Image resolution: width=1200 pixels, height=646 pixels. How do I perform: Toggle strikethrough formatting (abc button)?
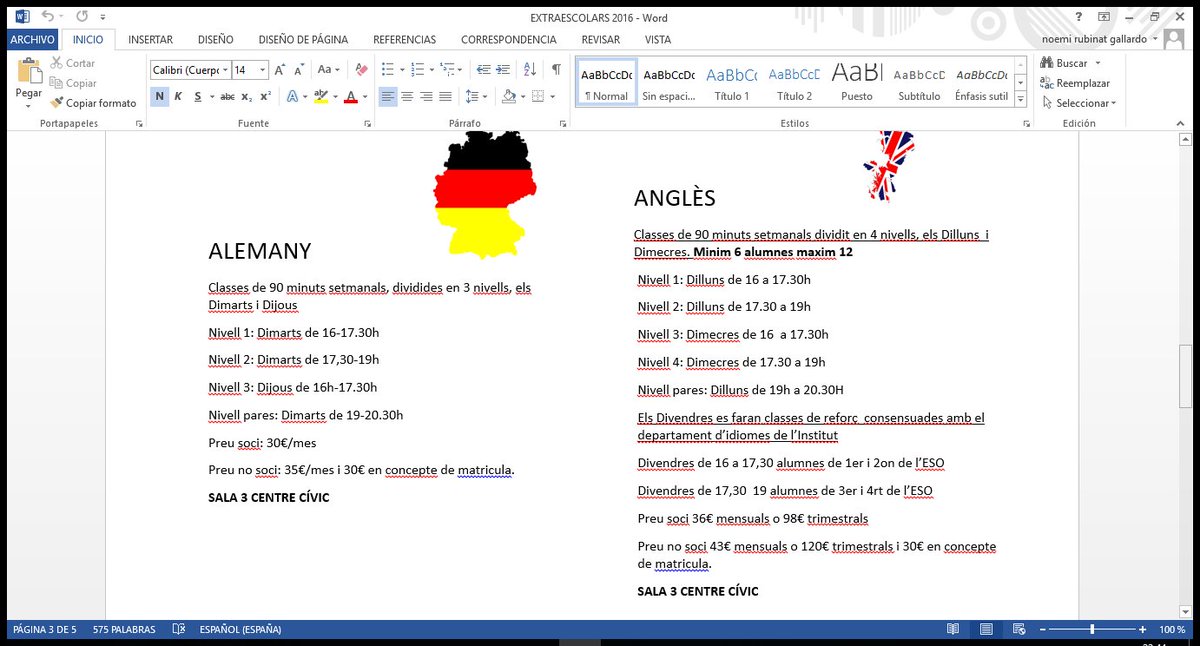click(227, 96)
